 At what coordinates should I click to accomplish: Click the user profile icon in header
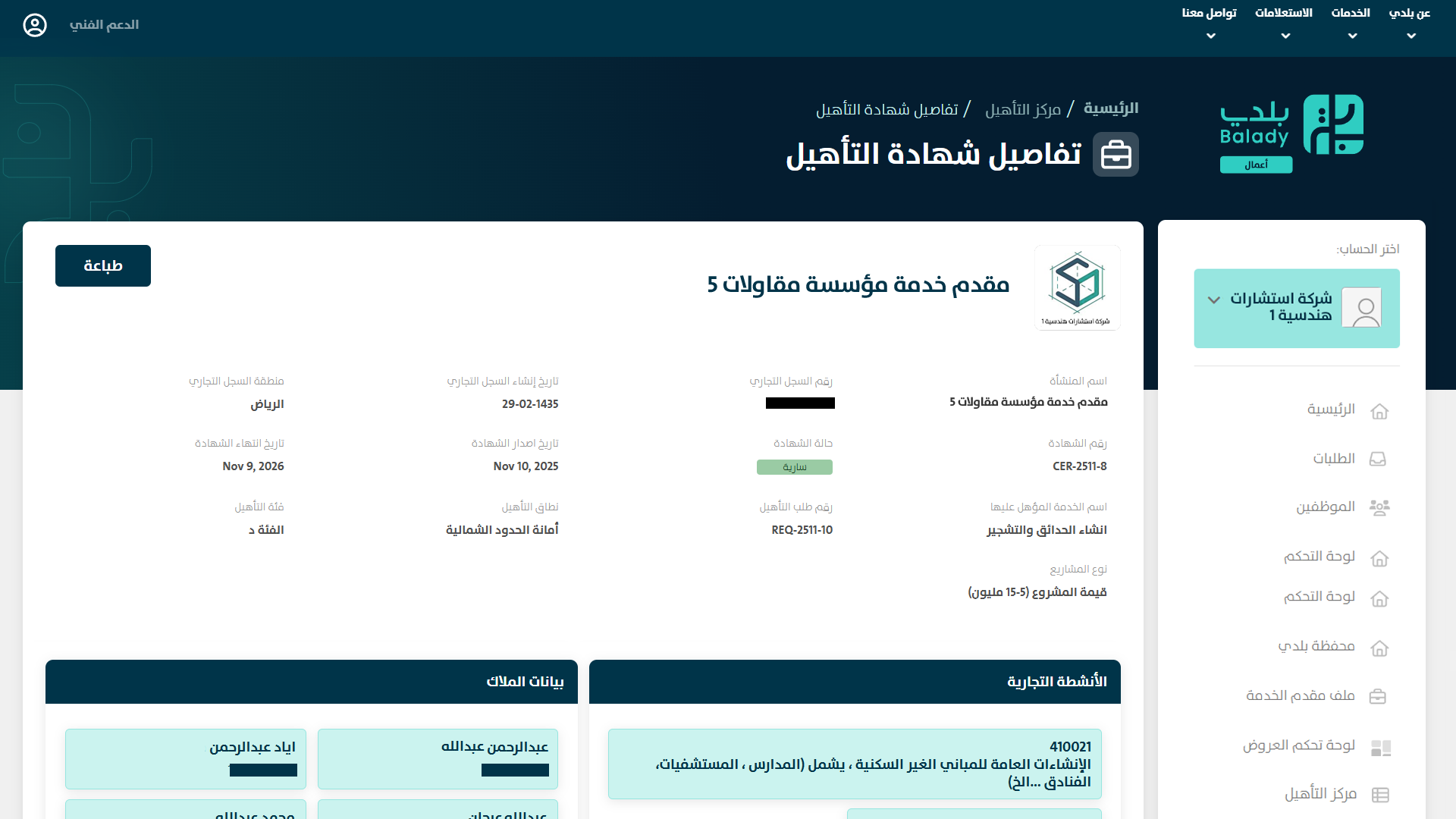35,25
